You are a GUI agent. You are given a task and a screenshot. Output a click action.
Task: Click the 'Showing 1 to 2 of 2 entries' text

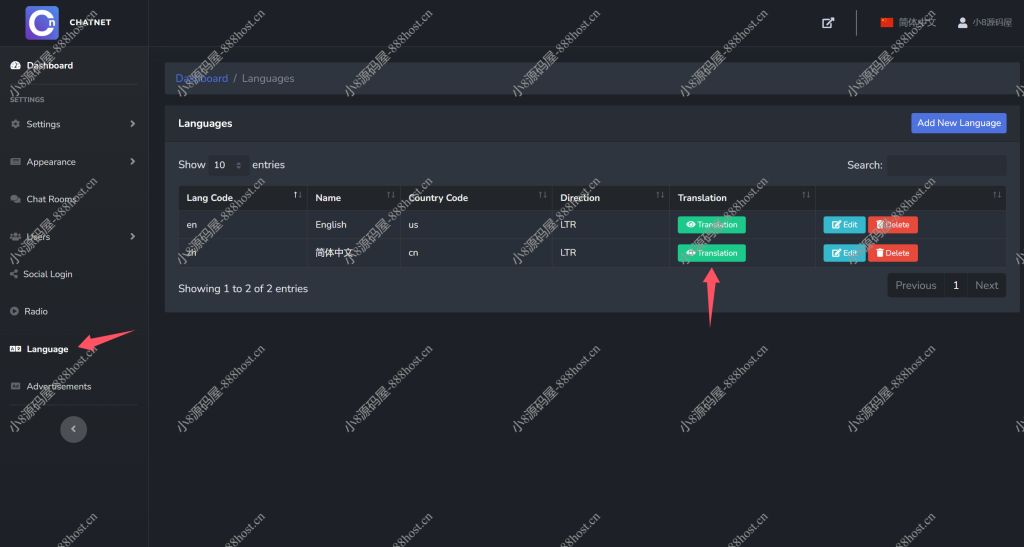pos(243,289)
